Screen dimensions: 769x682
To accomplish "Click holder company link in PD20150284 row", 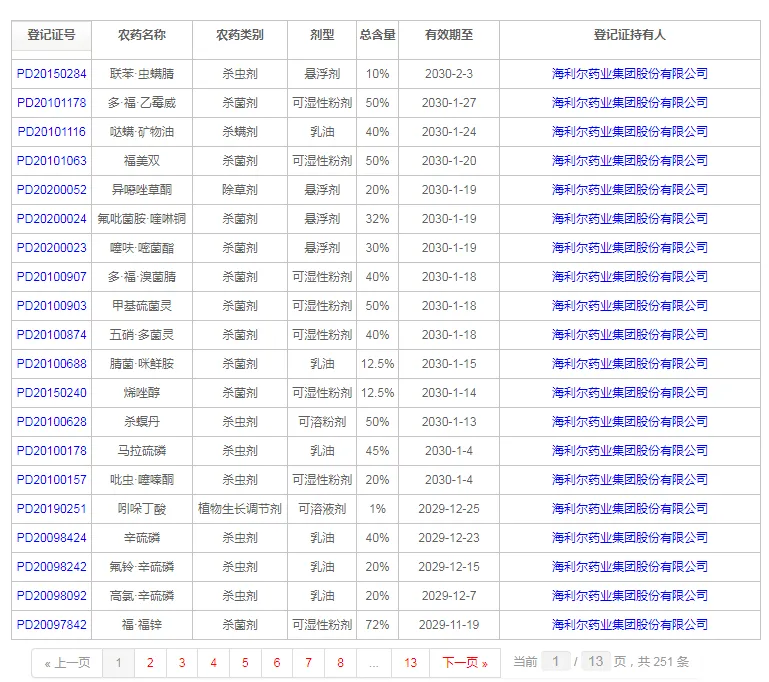I will (630, 74).
